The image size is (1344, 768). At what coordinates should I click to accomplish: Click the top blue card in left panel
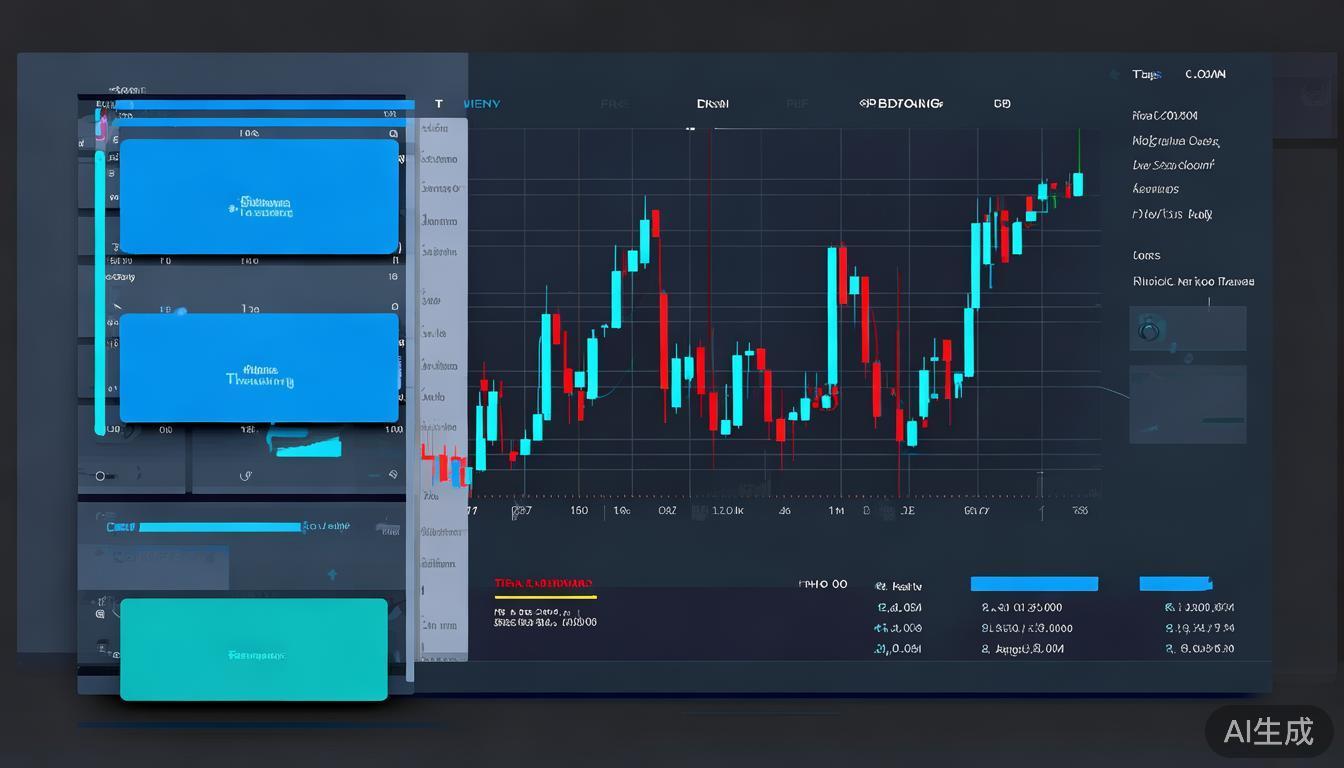click(259, 196)
